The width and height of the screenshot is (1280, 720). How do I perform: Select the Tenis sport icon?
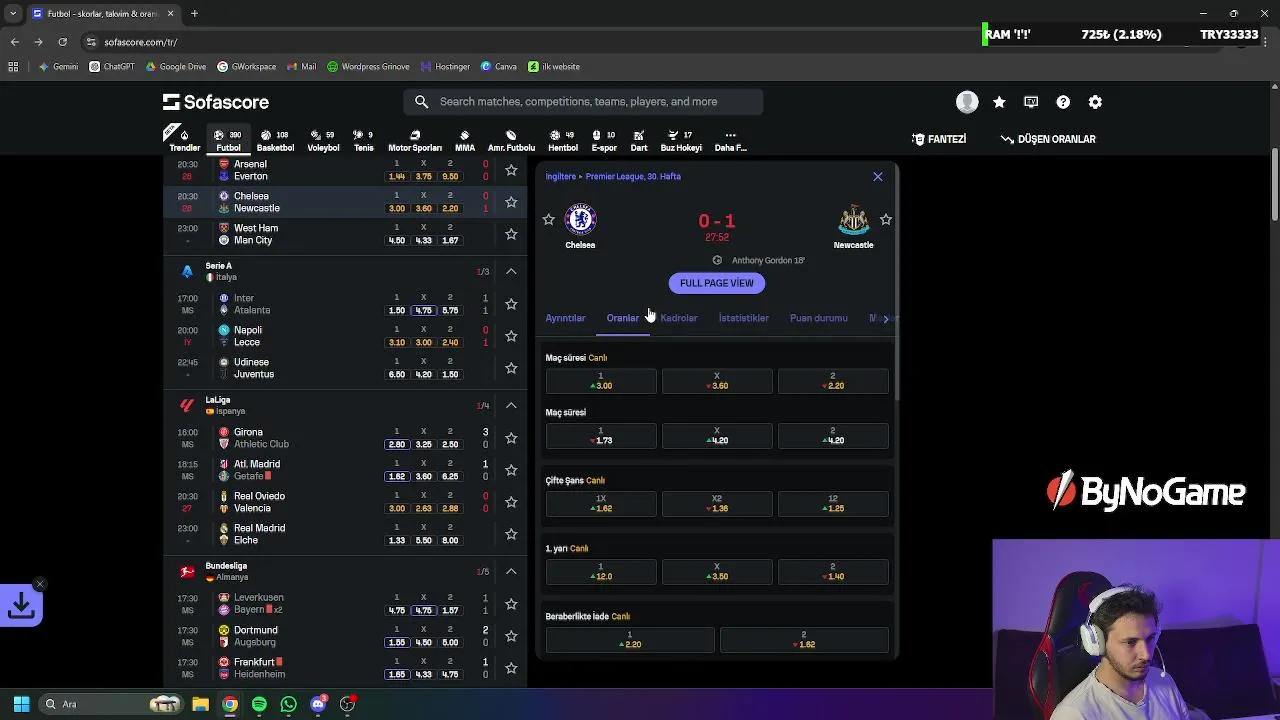coord(364,140)
